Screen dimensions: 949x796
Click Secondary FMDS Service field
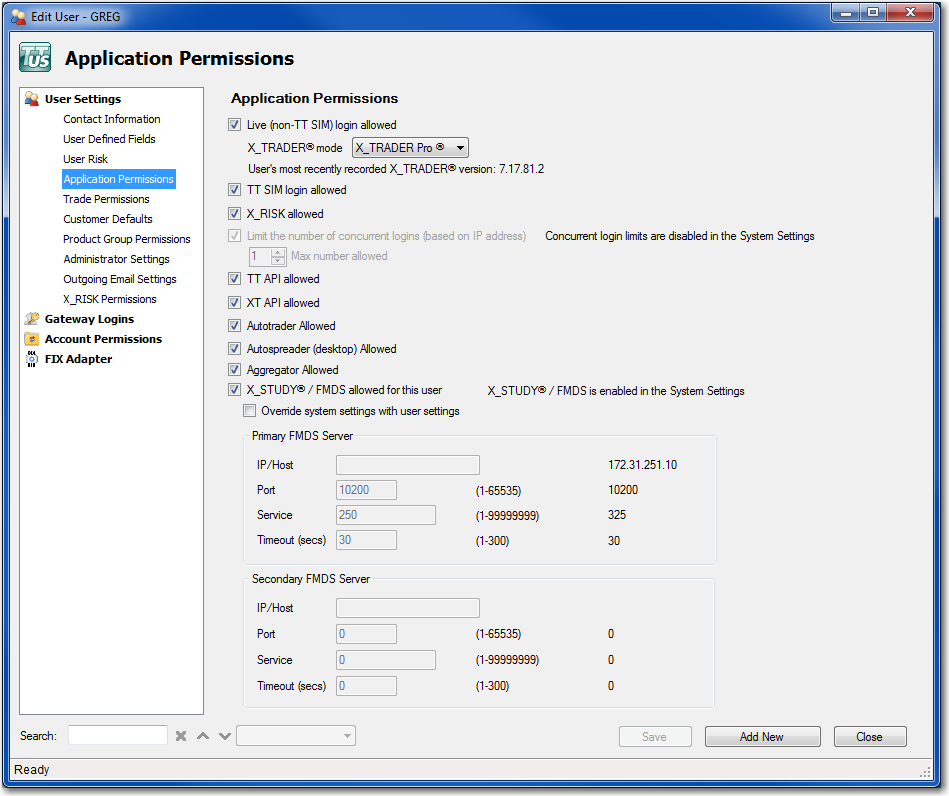[x=386, y=660]
